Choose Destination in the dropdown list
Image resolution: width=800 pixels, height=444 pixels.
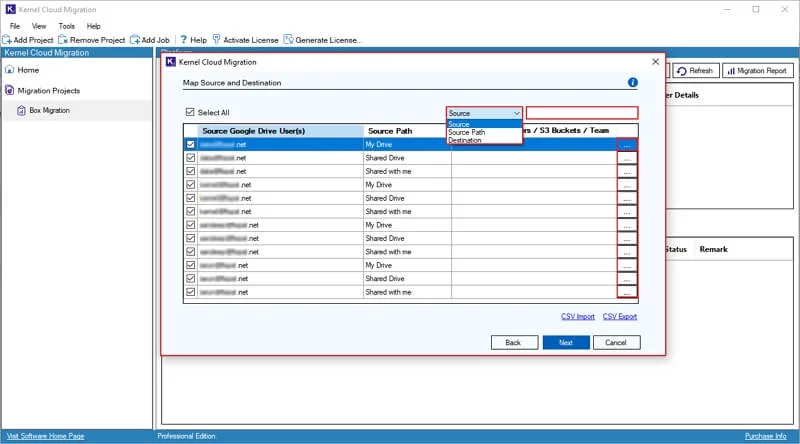pyautogui.click(x=484, y=140)
